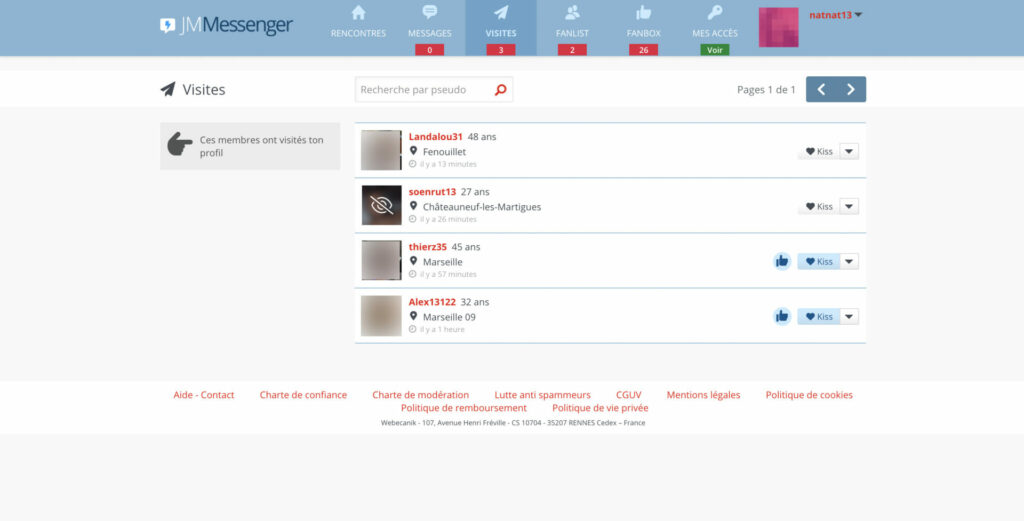This screenshot has height=521, width=1024.
Task: Send a Kiss to Landalou31
Action: point(819,151)
